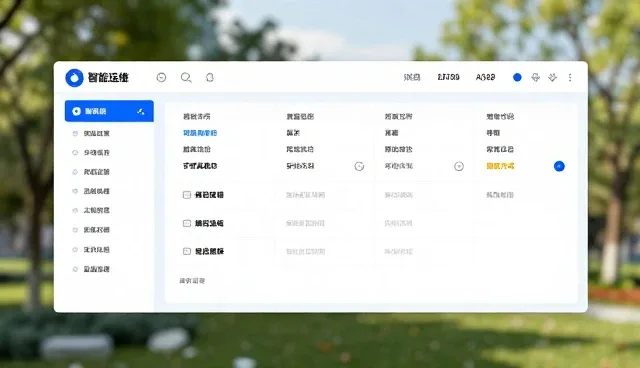This screenshot has height=368, width=640.
Task: Open search with the magnifier icon
Action: 186,78
